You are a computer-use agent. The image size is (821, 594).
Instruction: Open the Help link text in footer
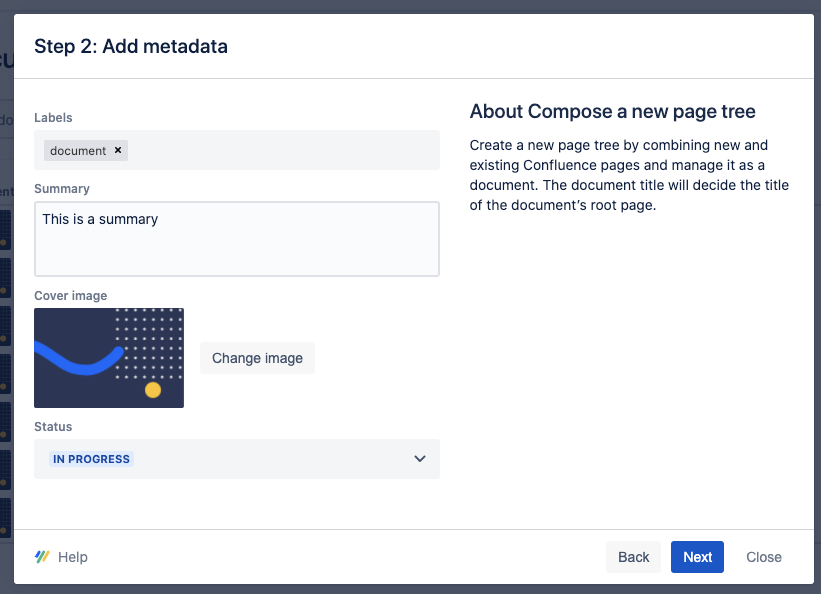point(73,557)
